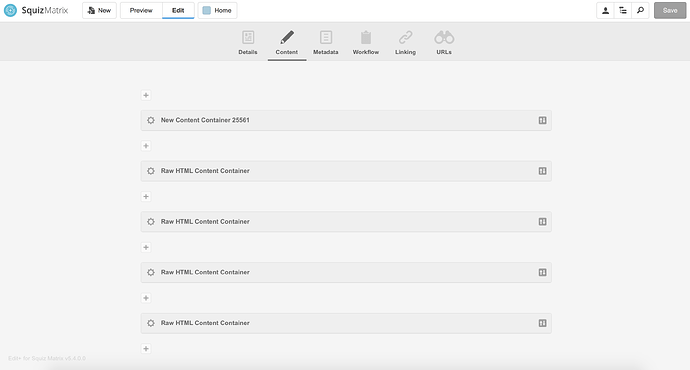This screenshot has width=690, height=370.
Task: Click the search magnifier icon
Action: pos(640,11)
